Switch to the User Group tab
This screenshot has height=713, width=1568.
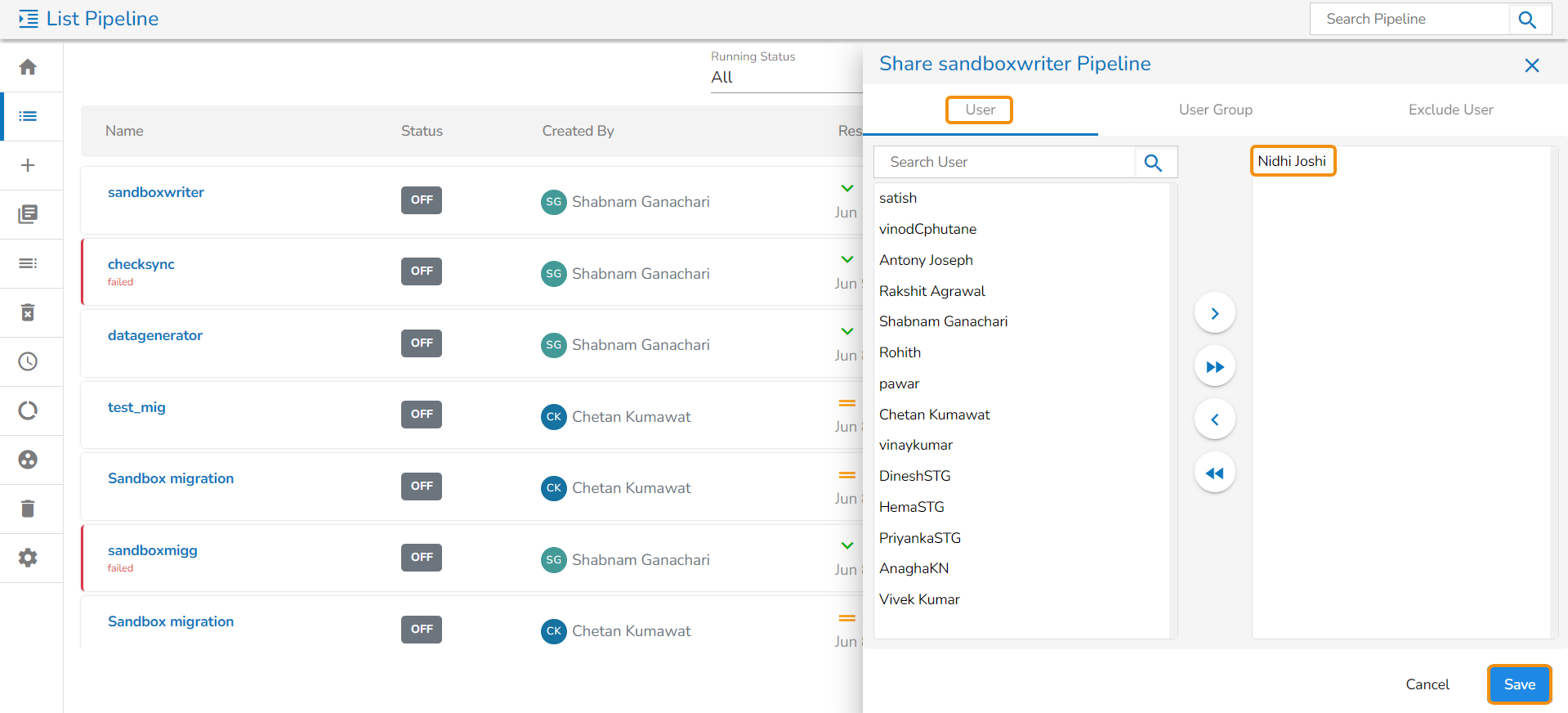pyautogui.click(x=1215, y=110)
